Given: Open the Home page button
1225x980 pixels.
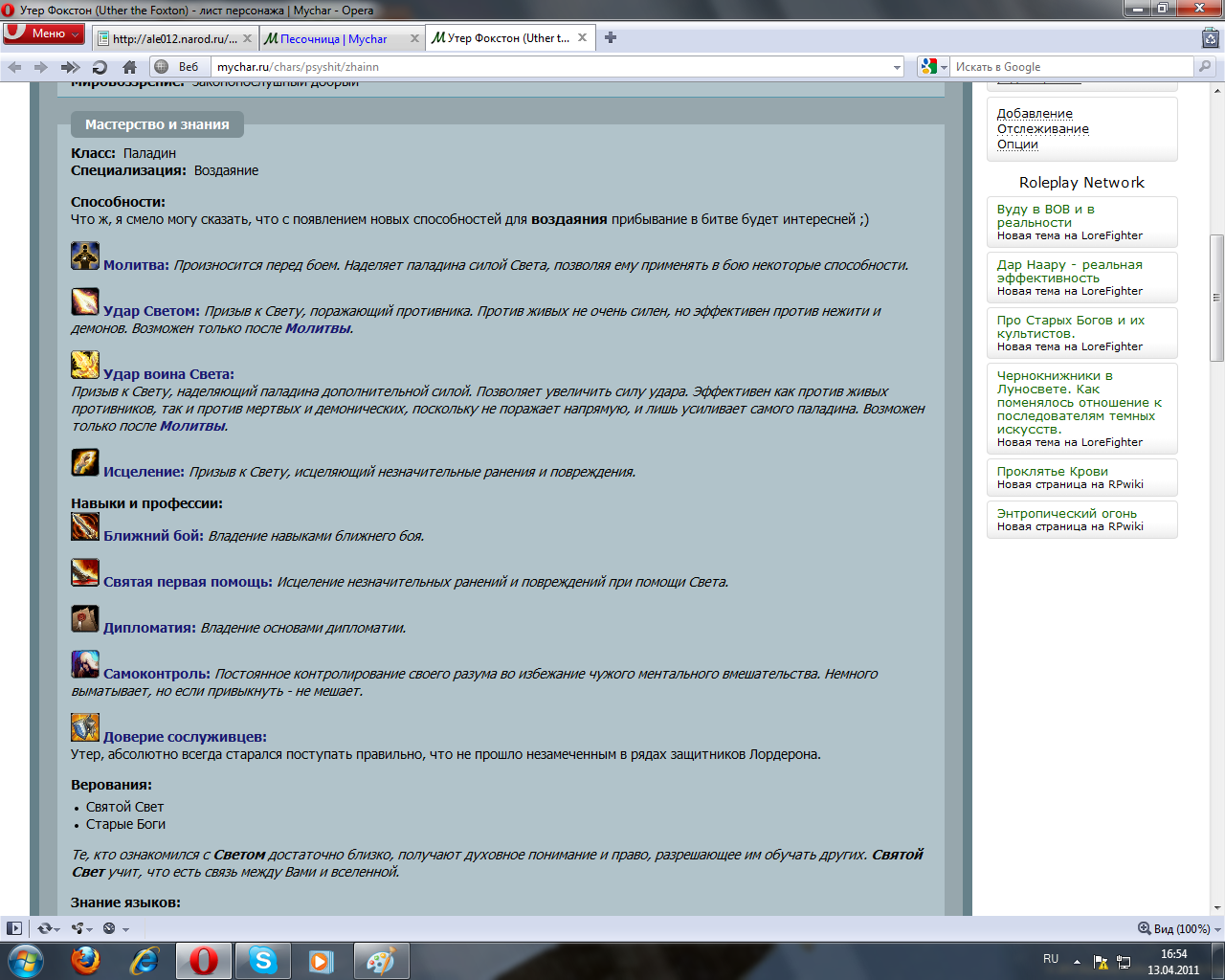Looking at the screenshot, I should [129, 67].
